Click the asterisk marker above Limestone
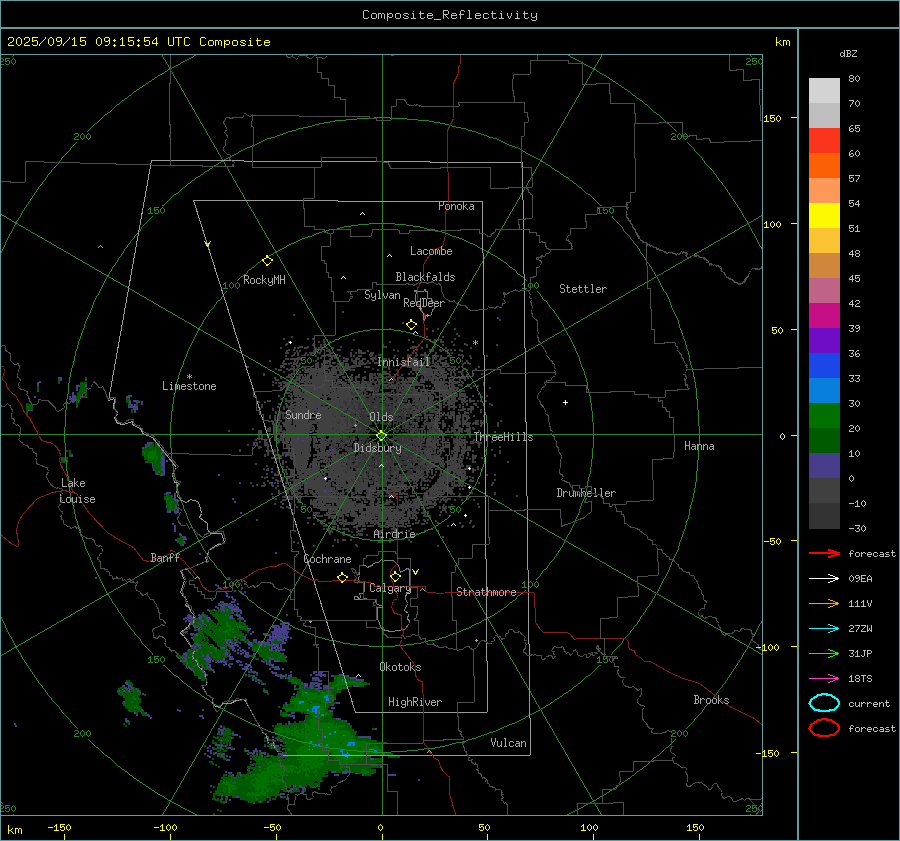The height and width of the screenshot is (841, 900). coord(189,377)
